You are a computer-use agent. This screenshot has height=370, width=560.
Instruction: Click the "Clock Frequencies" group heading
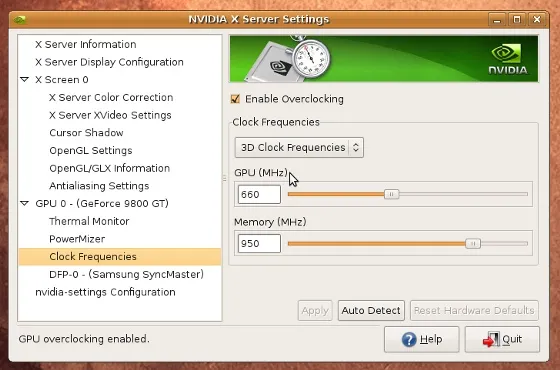(276, 122)
